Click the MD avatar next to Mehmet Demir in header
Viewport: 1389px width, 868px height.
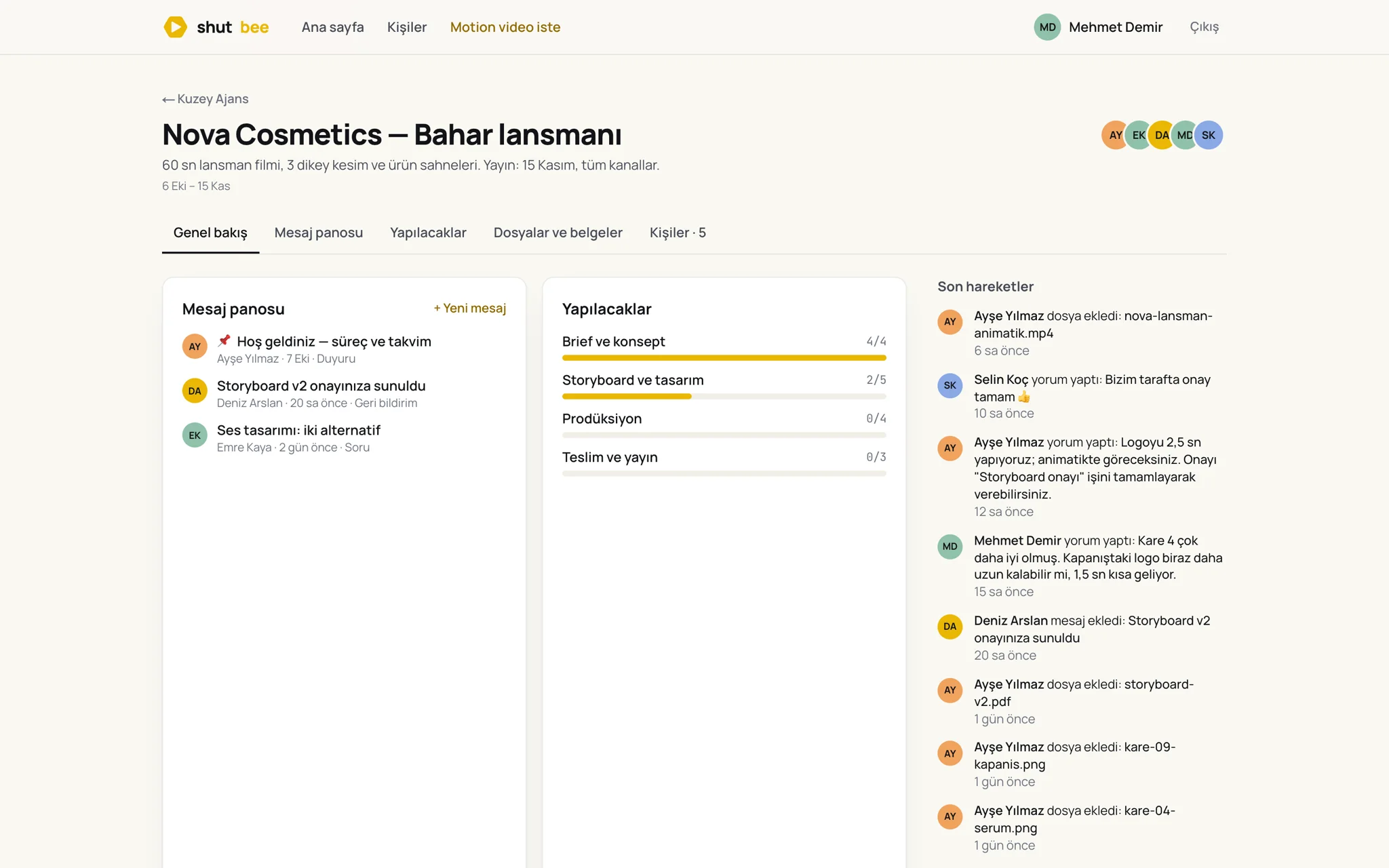1047,27
